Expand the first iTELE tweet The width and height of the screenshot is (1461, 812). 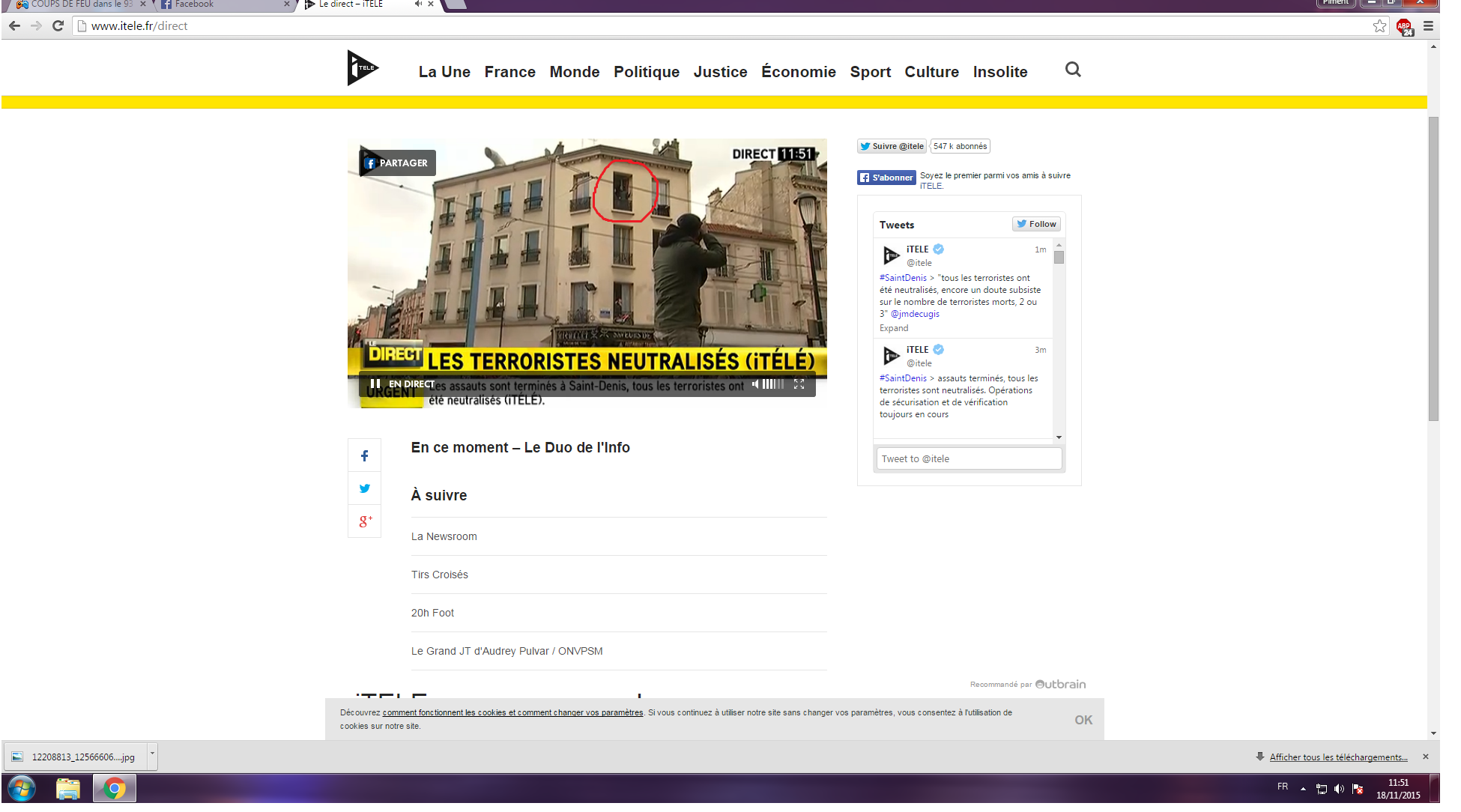(893, 328)
